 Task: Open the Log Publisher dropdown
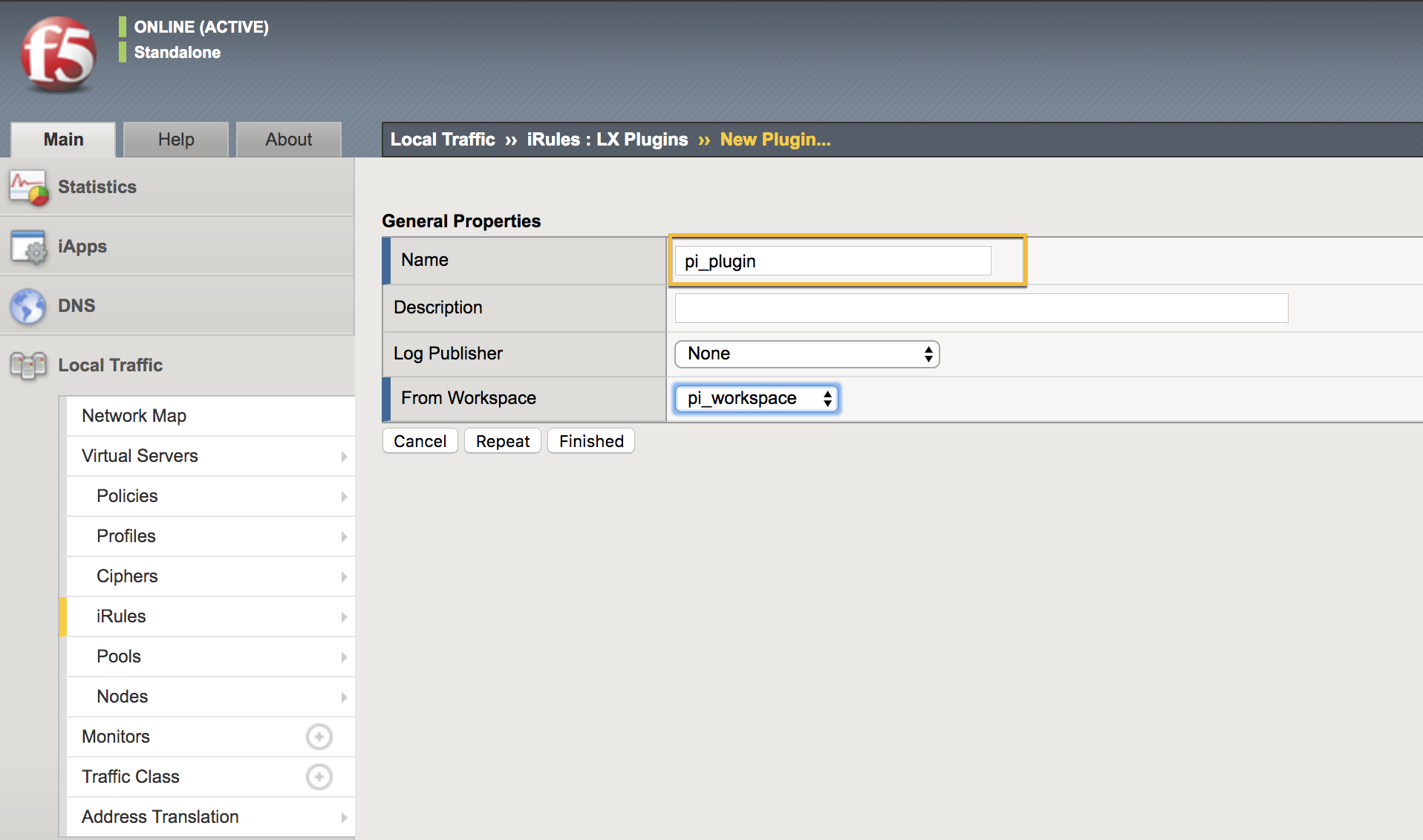(806, 354)
